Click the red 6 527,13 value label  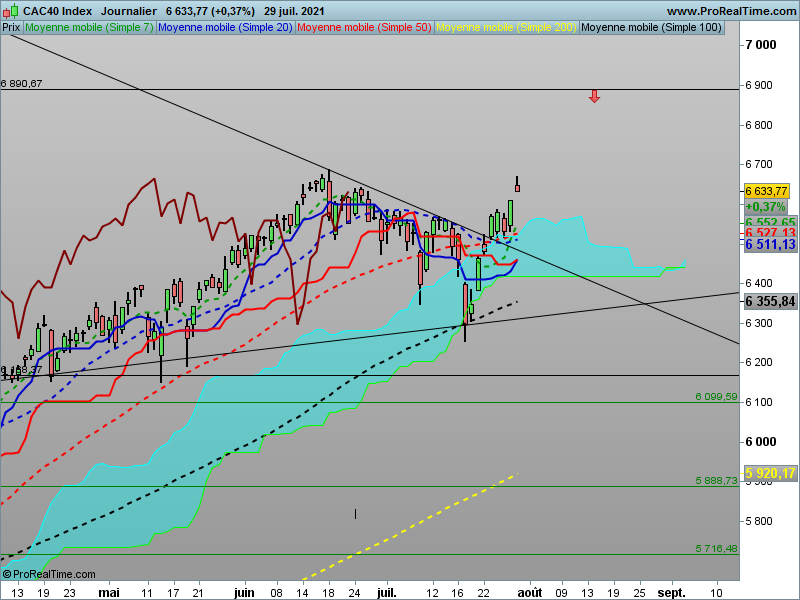coord(770,233)
